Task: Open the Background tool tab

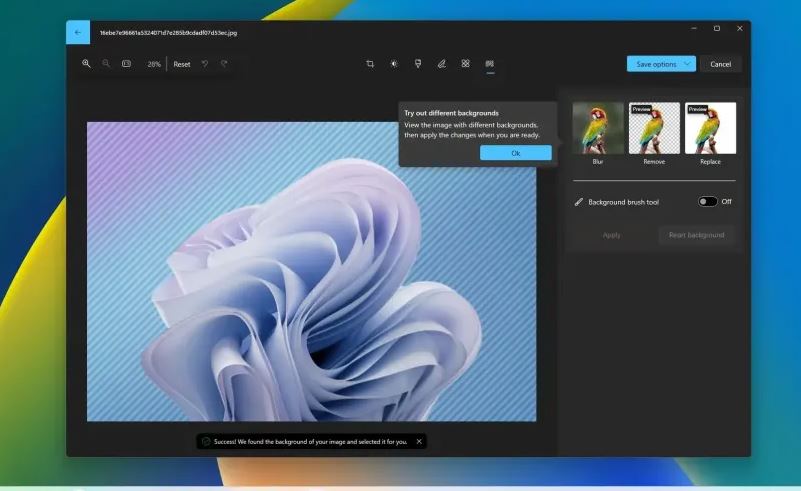Action: tap(490, 64)
